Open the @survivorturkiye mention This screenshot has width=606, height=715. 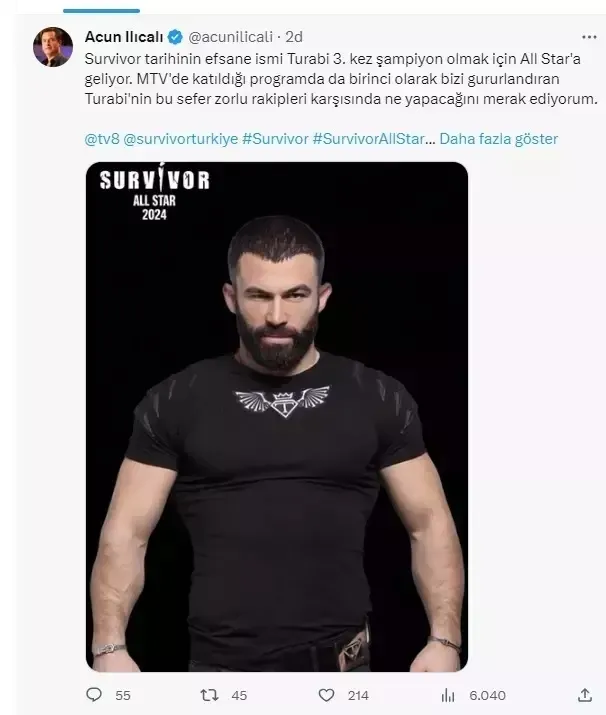[181, 139]
